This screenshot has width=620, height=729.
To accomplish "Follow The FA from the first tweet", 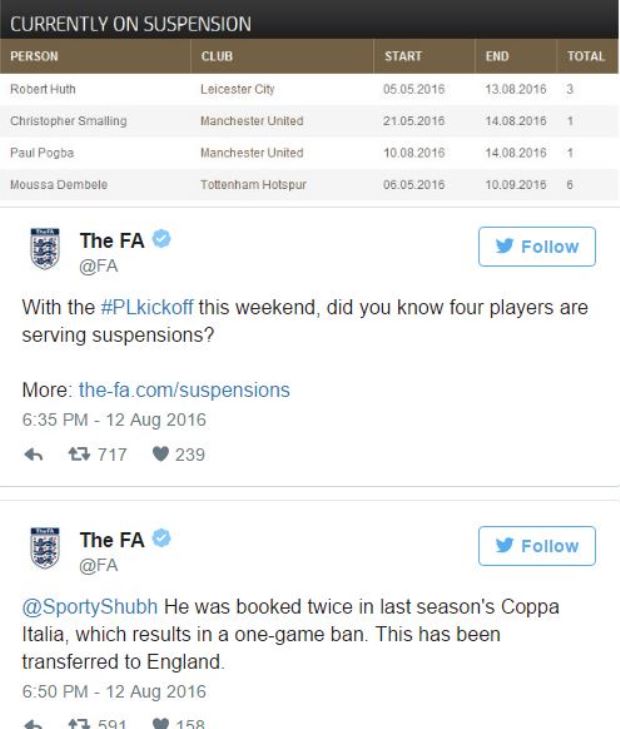I will pos(537,246).
